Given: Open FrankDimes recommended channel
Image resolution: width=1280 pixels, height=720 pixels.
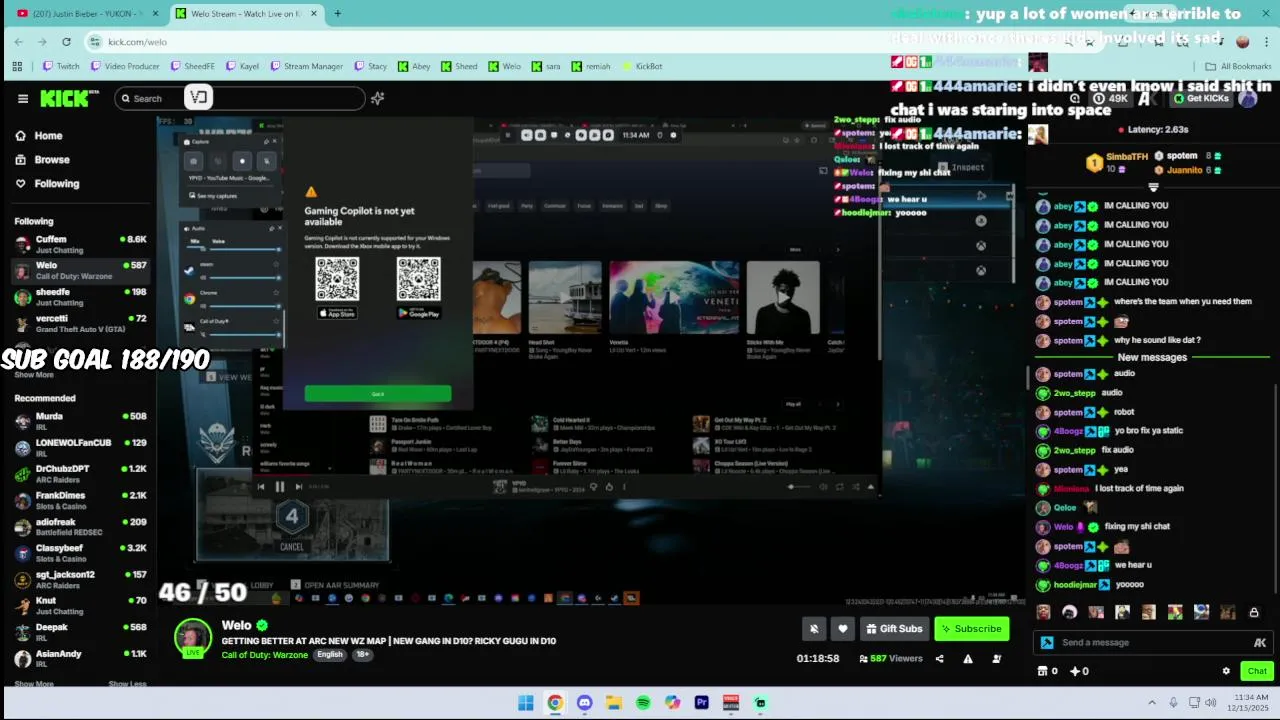Looking at the screenshot, I should click(80, 500).
